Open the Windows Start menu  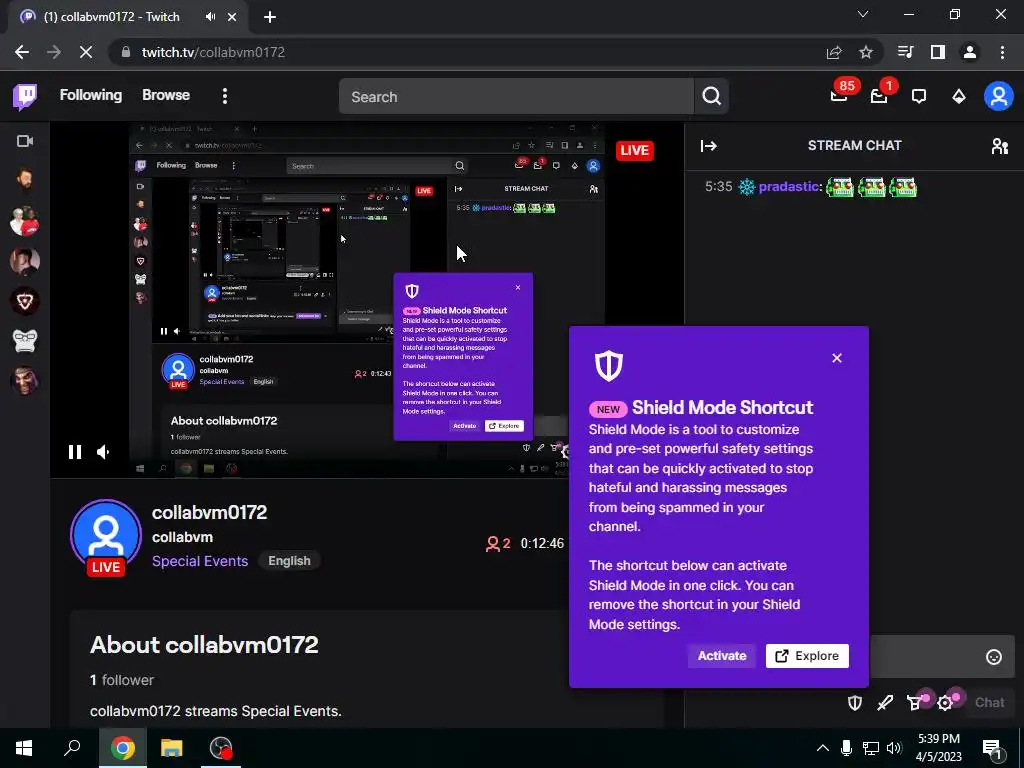click(24, 748)
